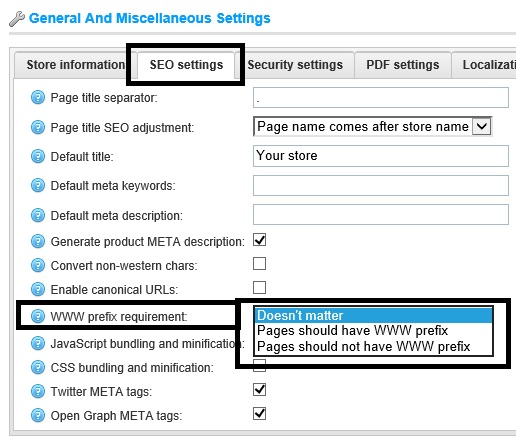The height and width of the screenshot is (441, 516).
Task: Click help icon for Default title
Action: click(38, 156)
